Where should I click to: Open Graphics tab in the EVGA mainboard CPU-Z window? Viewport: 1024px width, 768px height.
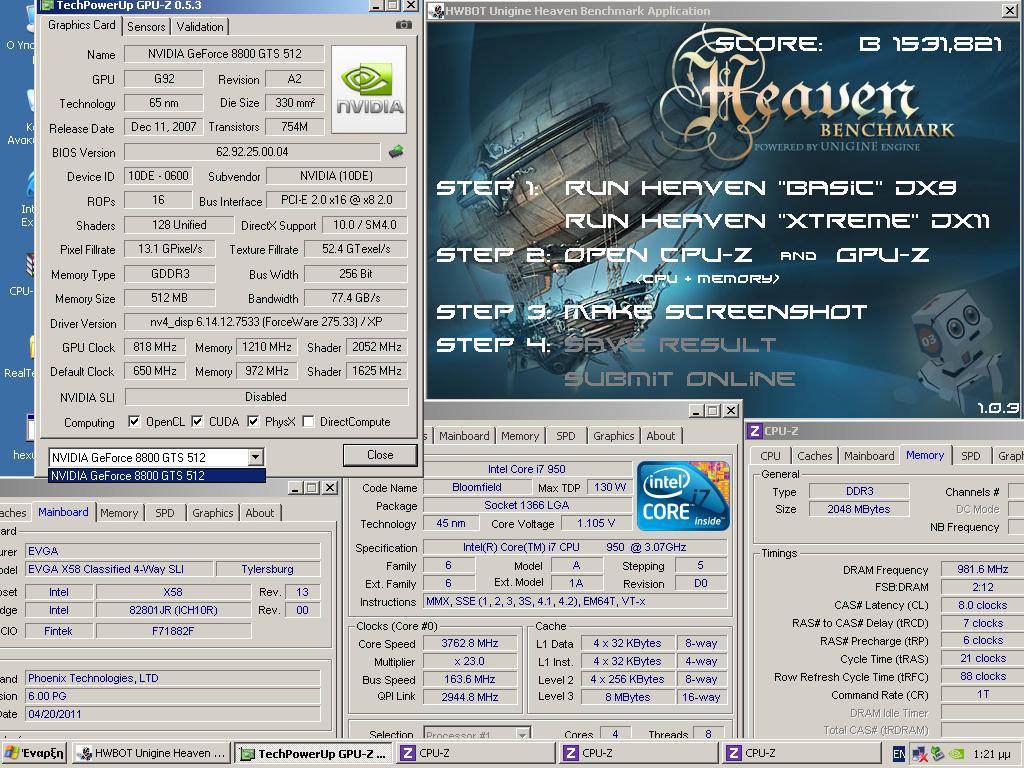pos(213,513)
